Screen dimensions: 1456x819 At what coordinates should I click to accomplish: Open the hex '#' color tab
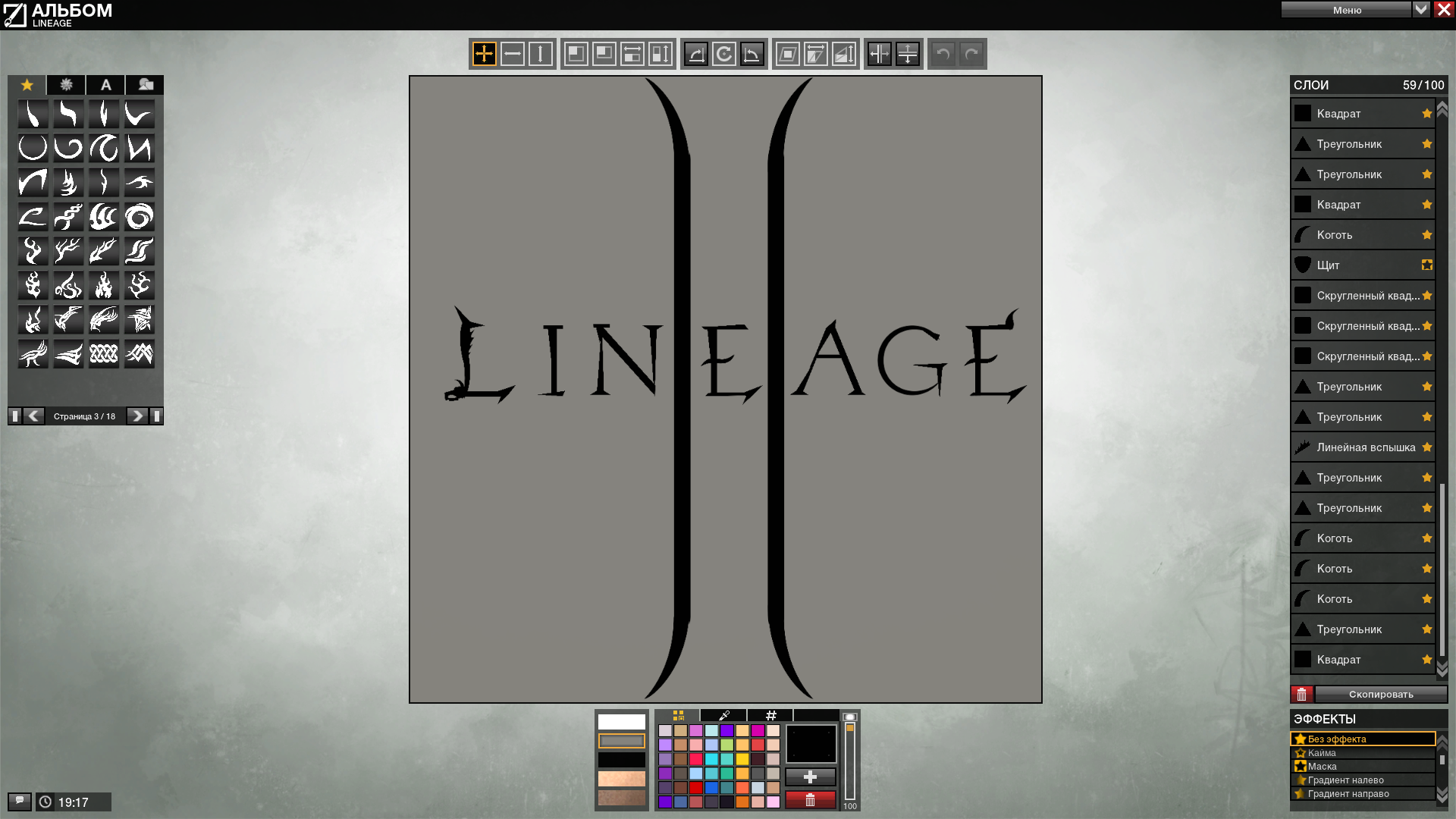click(770, 715)
